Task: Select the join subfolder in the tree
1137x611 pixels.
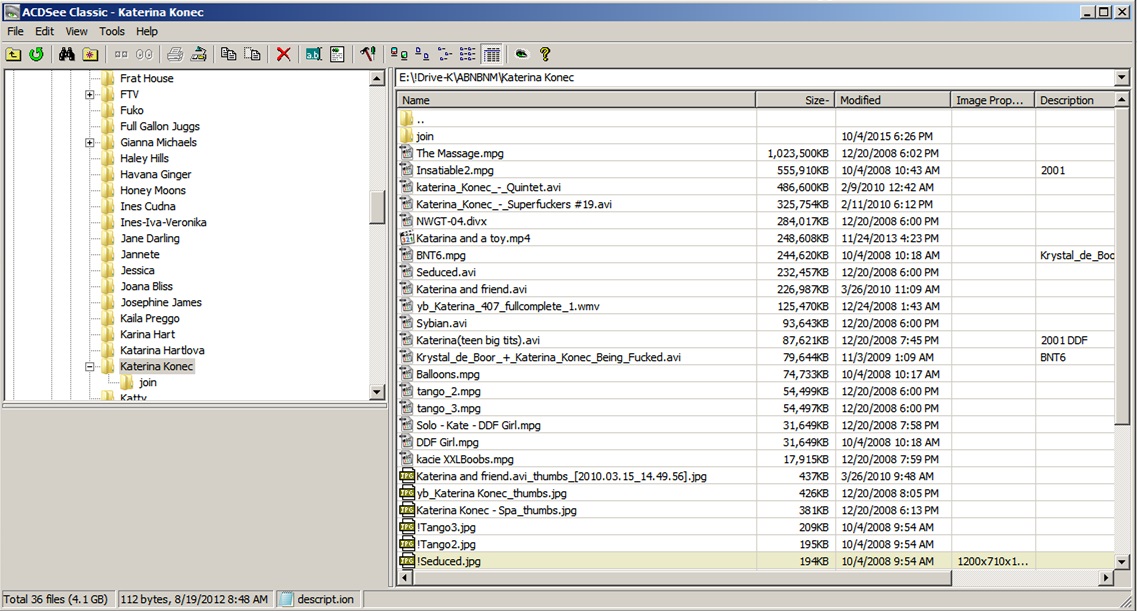Action: [x=147, y=382]
